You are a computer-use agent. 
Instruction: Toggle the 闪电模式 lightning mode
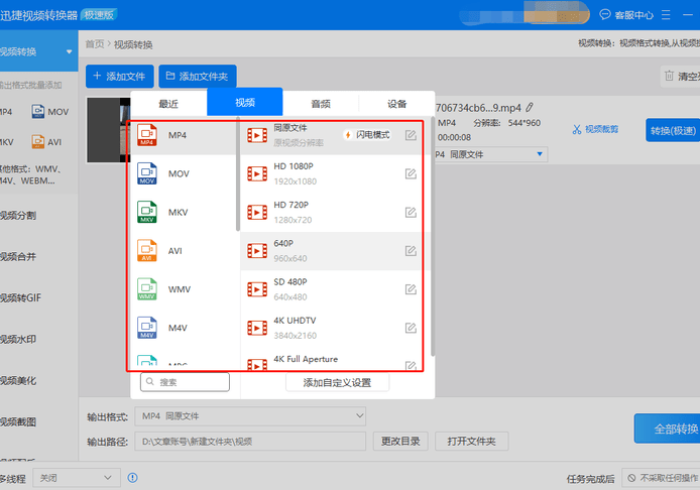click(366, 134)
